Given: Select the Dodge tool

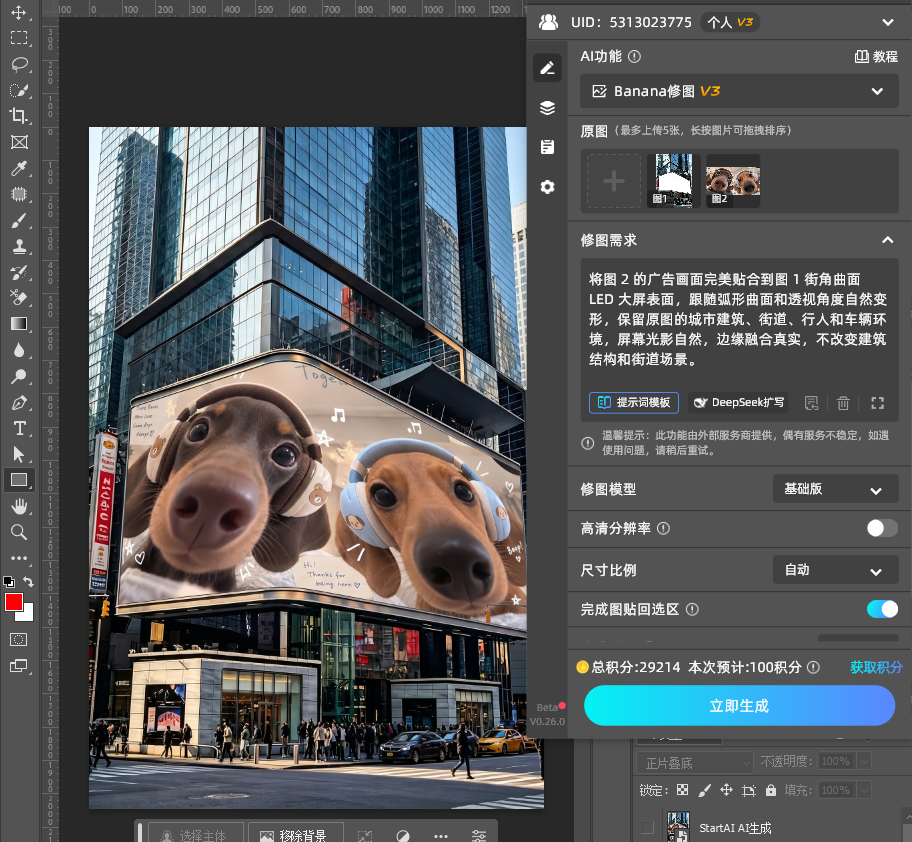Looking at the screenshot, I should (x=19, y=376).
